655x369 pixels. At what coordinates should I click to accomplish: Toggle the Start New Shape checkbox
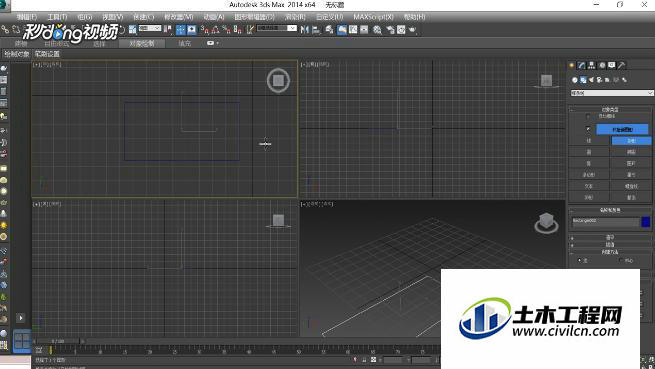point(588,129)
